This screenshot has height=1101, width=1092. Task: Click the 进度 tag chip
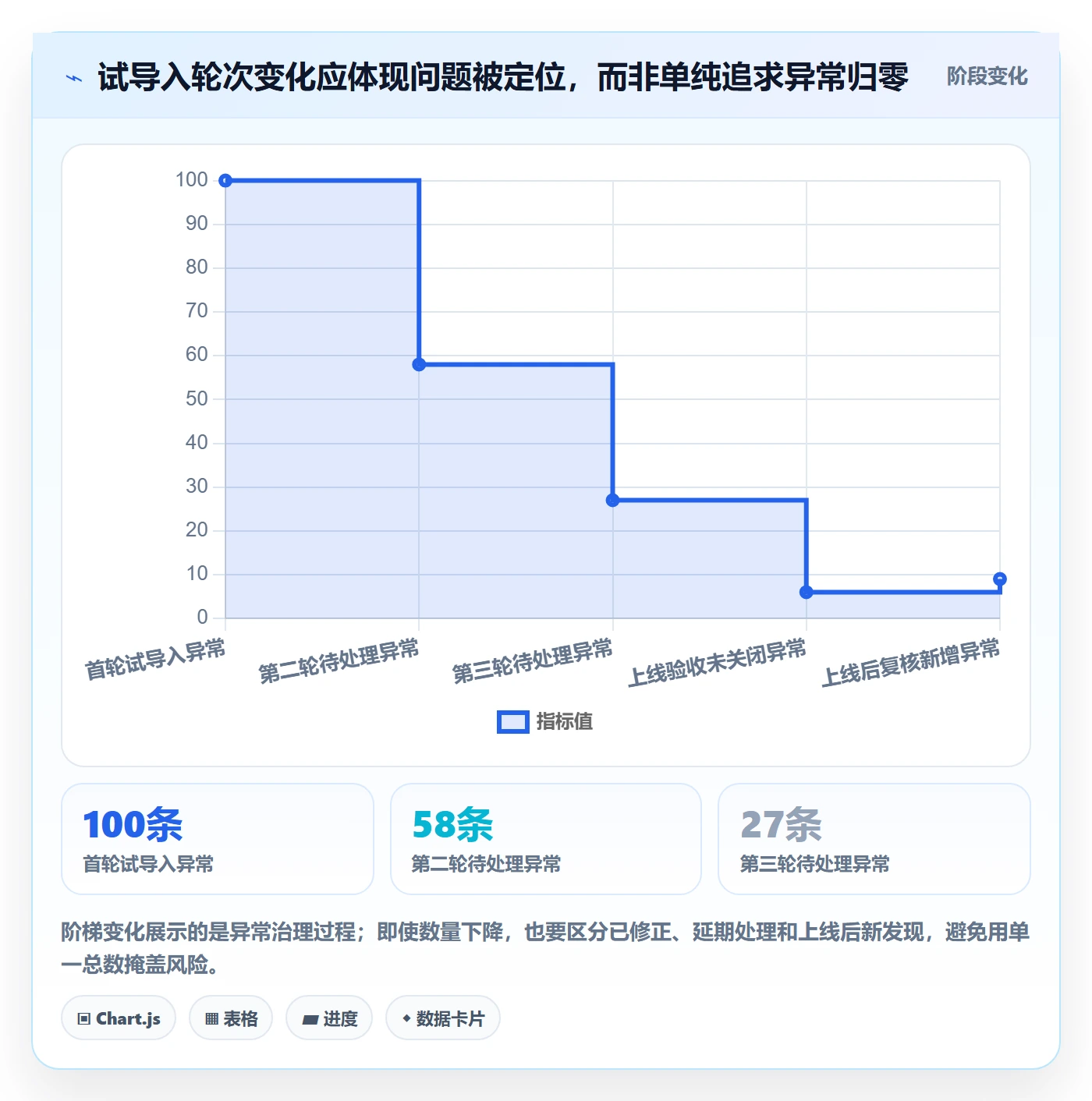[329, 1018]
